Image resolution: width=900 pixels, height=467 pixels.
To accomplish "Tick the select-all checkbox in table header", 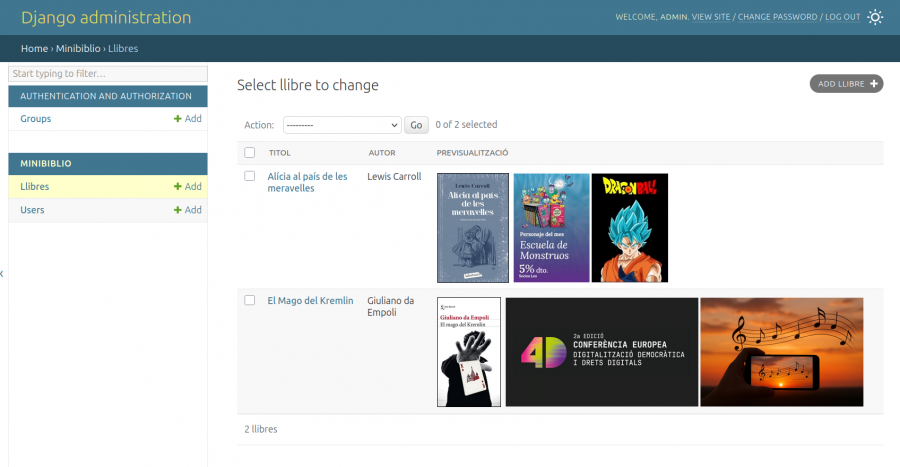I will click(249, 153).
